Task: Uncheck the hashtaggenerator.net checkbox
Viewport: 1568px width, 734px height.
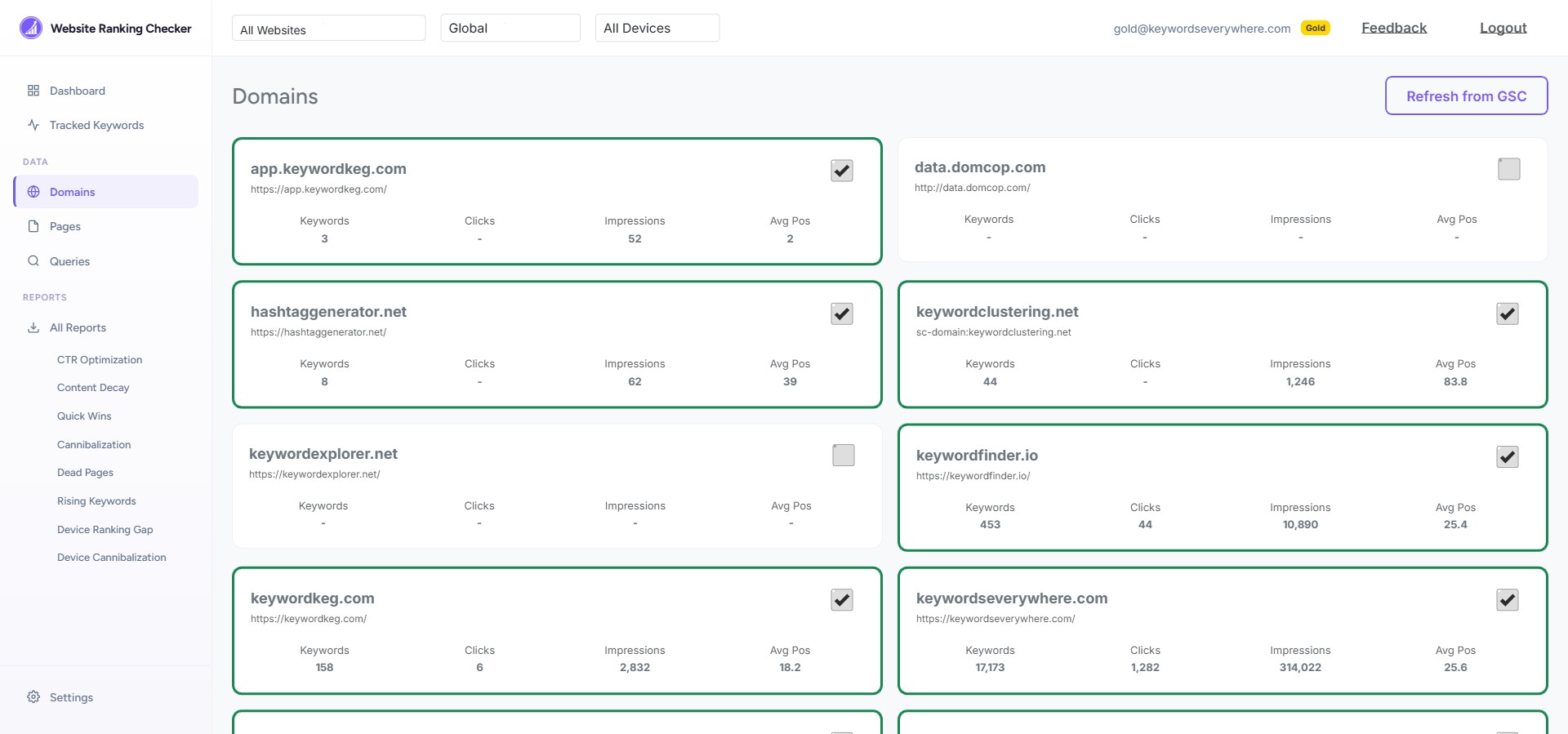Action: point(842,314)
